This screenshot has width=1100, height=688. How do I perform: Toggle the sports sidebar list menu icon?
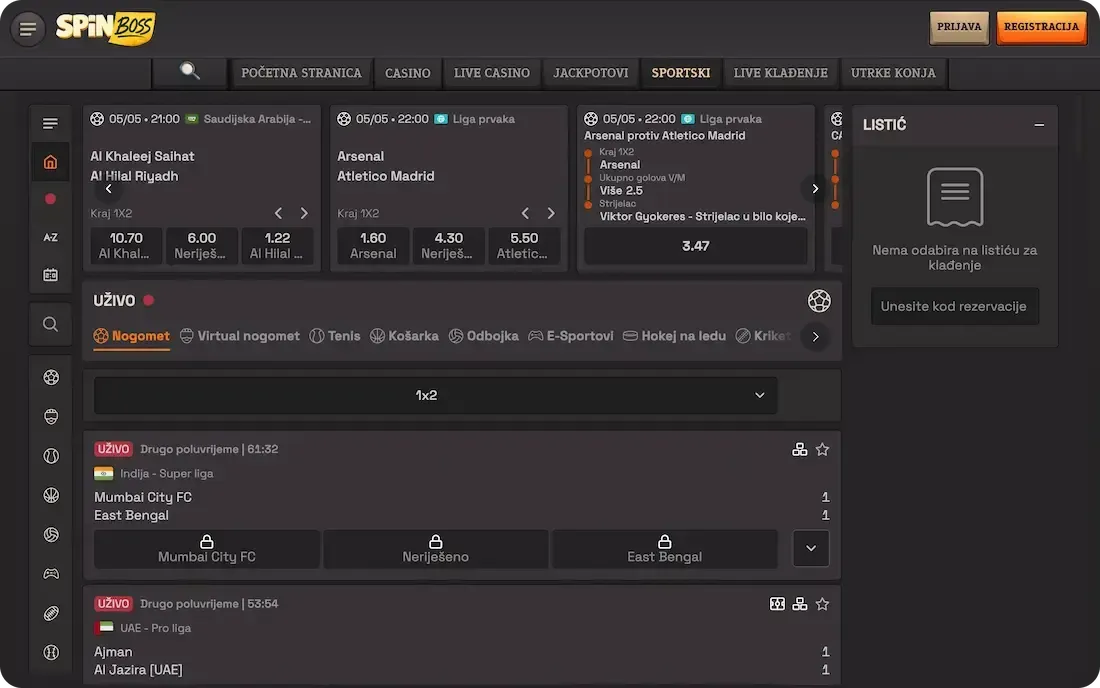tap(51, 123)
